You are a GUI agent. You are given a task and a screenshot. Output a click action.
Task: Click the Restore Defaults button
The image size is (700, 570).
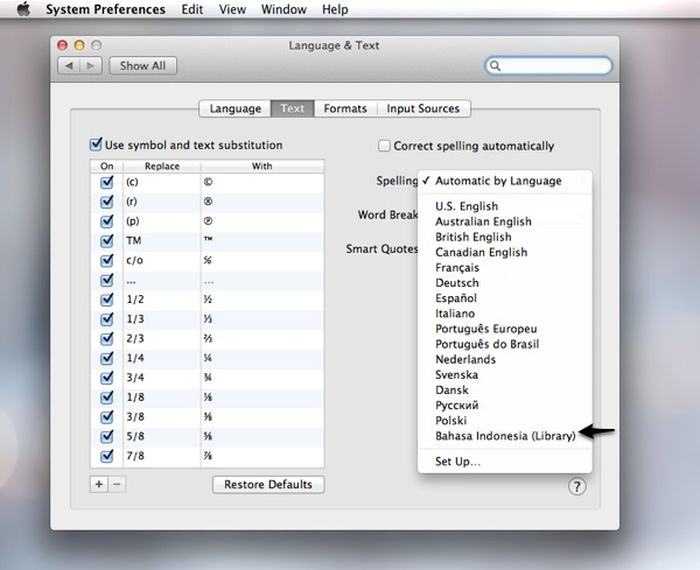268,485
